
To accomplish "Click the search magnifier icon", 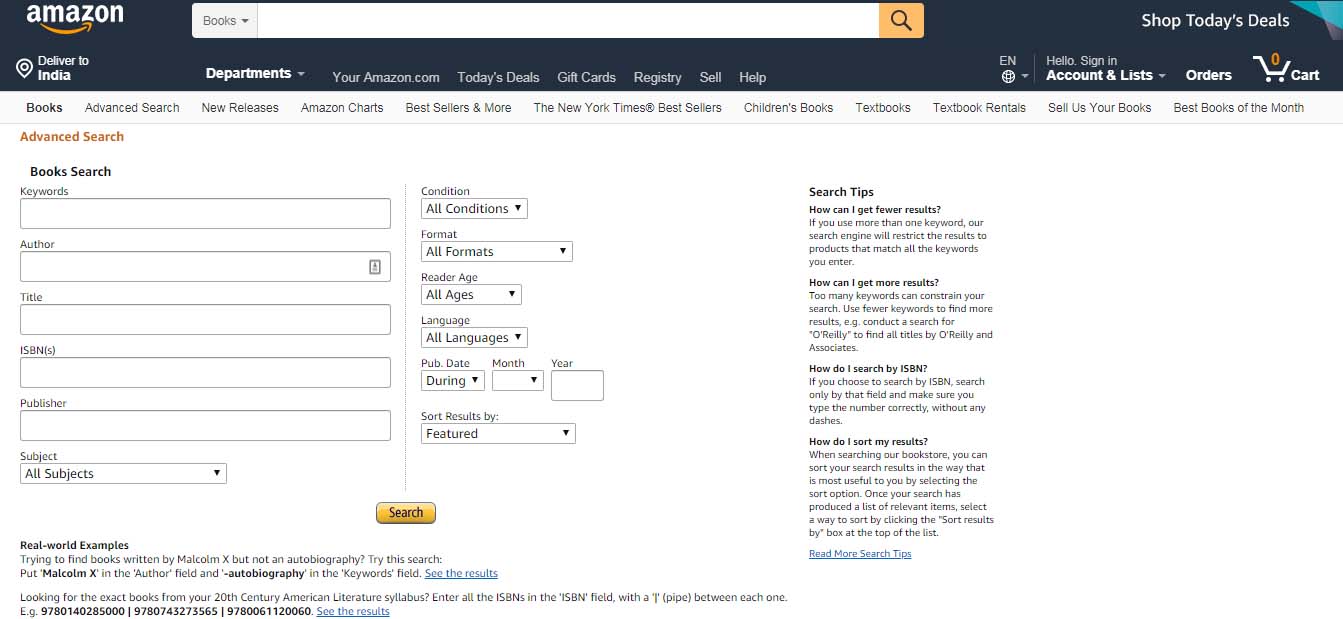I will (x=899, y=19).
